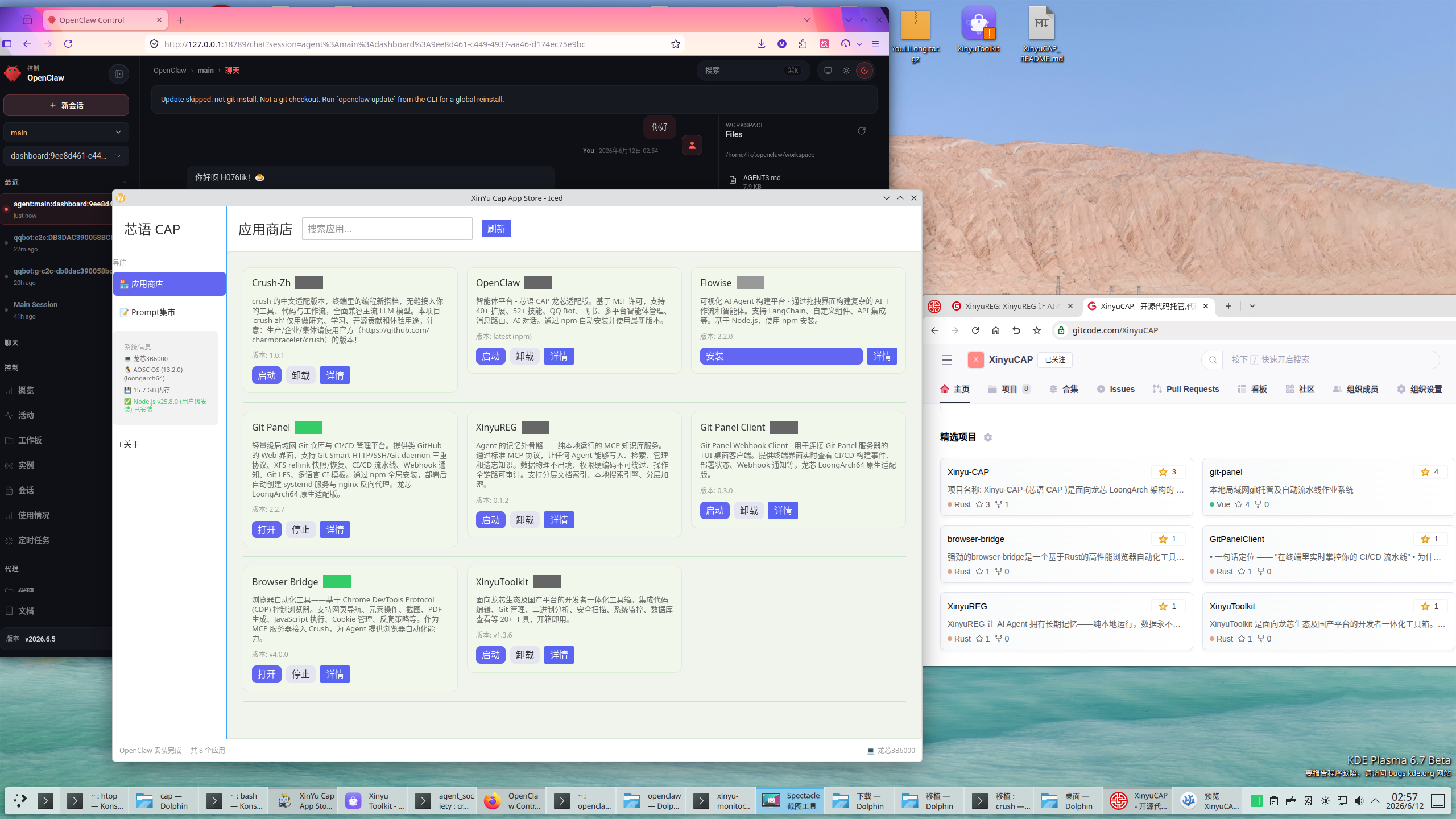Select system theme monitor icon in OpenClaw
The height and width of the screenshot is (819, 1456).
pos(828,71)
